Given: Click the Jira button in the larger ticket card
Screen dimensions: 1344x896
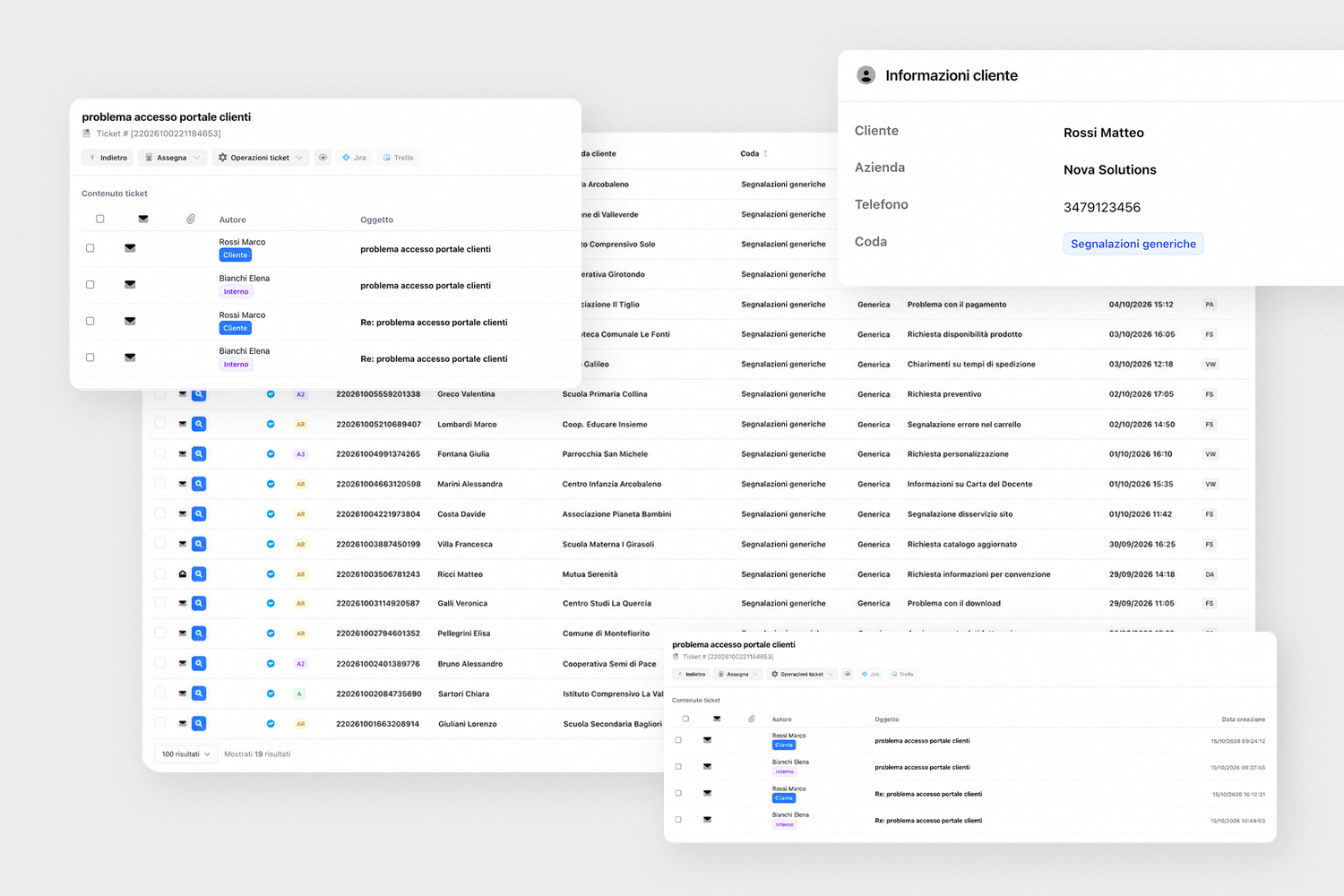Looking at the screenshot, I should pos(354,158).
